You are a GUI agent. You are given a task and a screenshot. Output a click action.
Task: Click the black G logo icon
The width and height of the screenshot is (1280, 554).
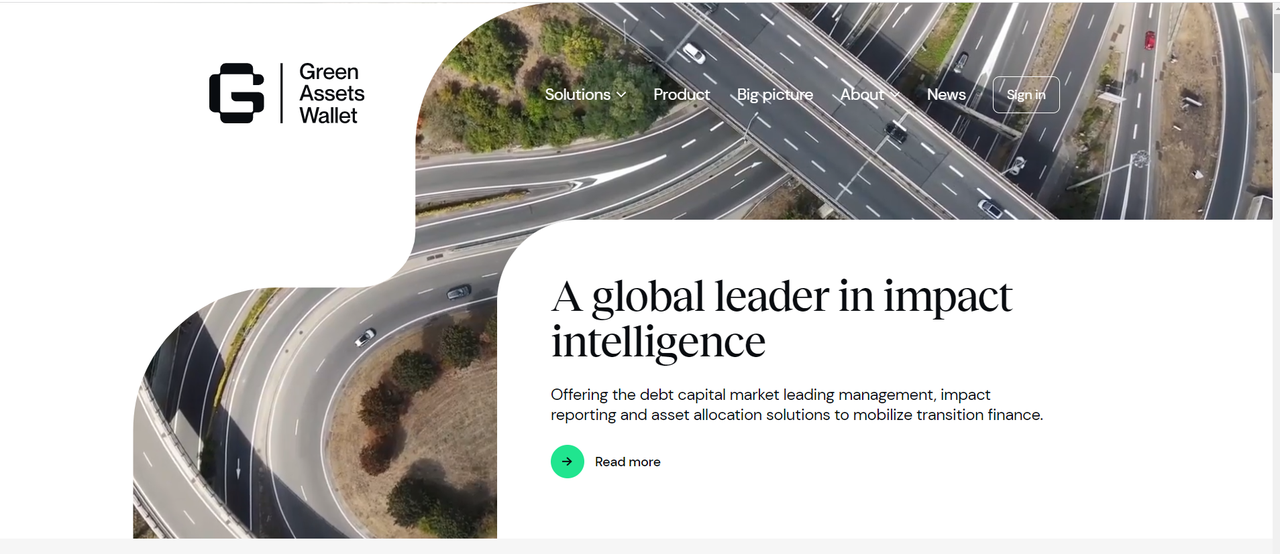(x=237, y=93)
